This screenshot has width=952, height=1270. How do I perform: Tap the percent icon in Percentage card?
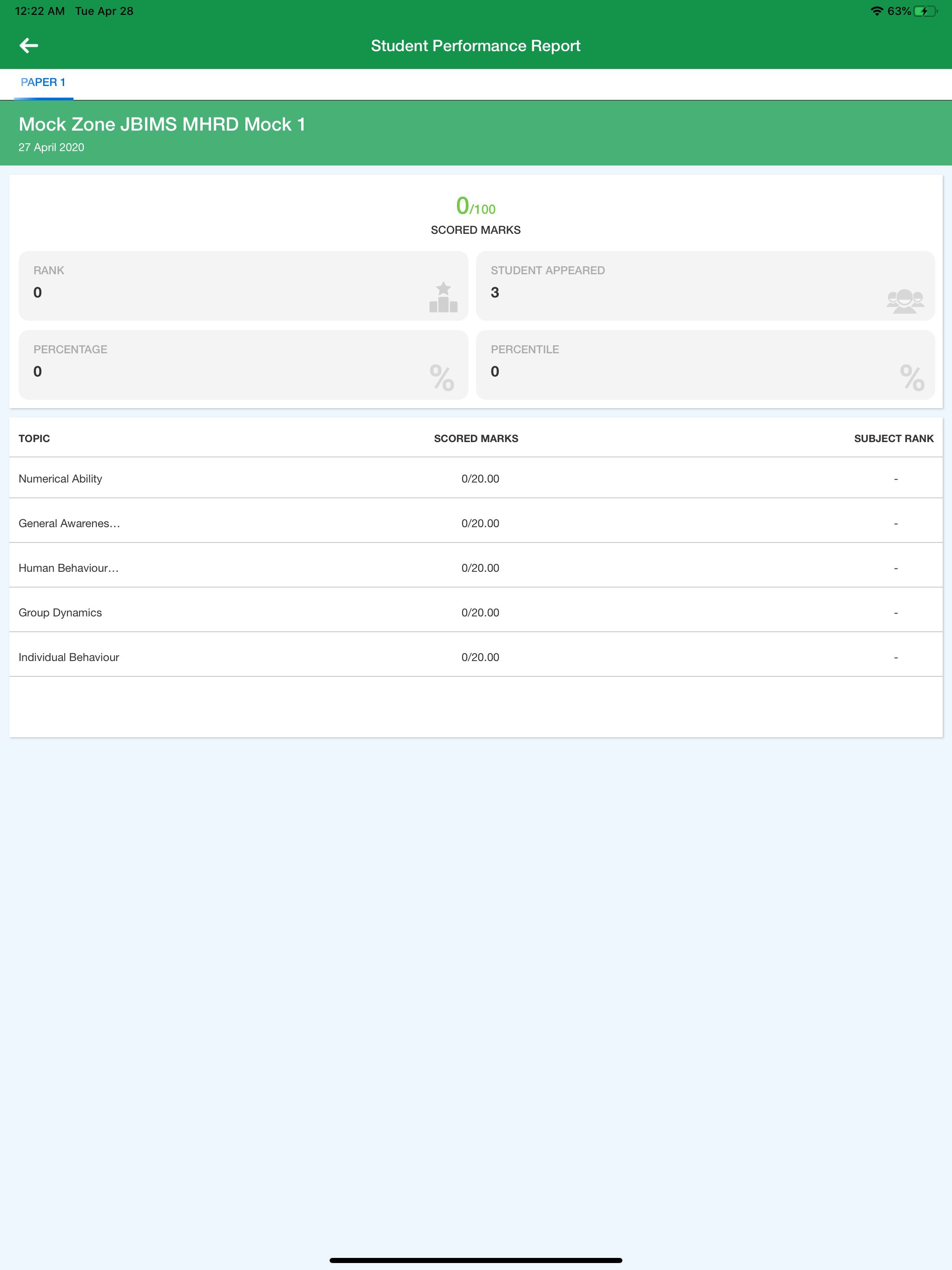point(442,377)
